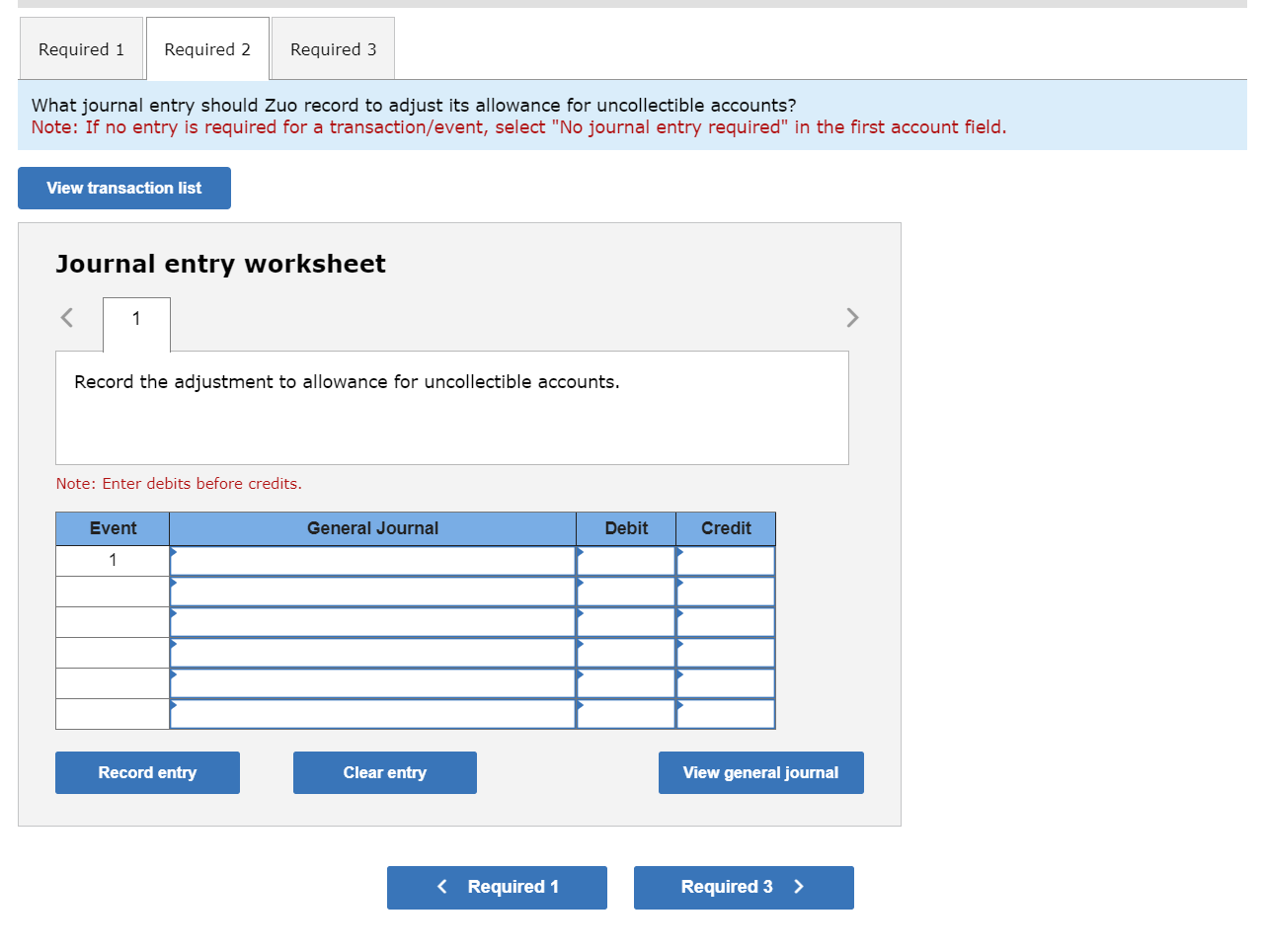Select transaction tab 1 in worksheet
This screenshot has height=952, width=1263.
pyautogui.click(x=135, y=318)
